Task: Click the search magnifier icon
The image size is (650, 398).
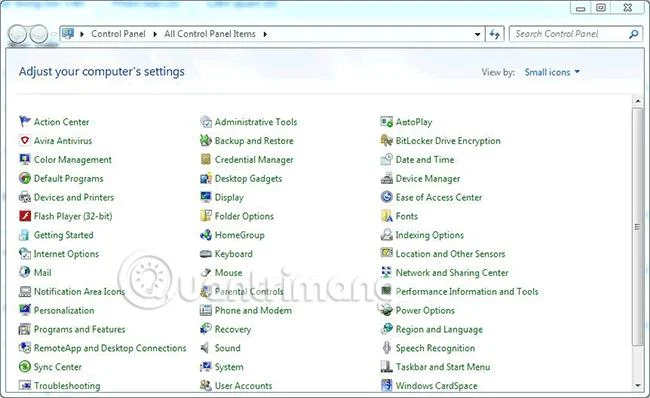Action: [x=633, y=34]
